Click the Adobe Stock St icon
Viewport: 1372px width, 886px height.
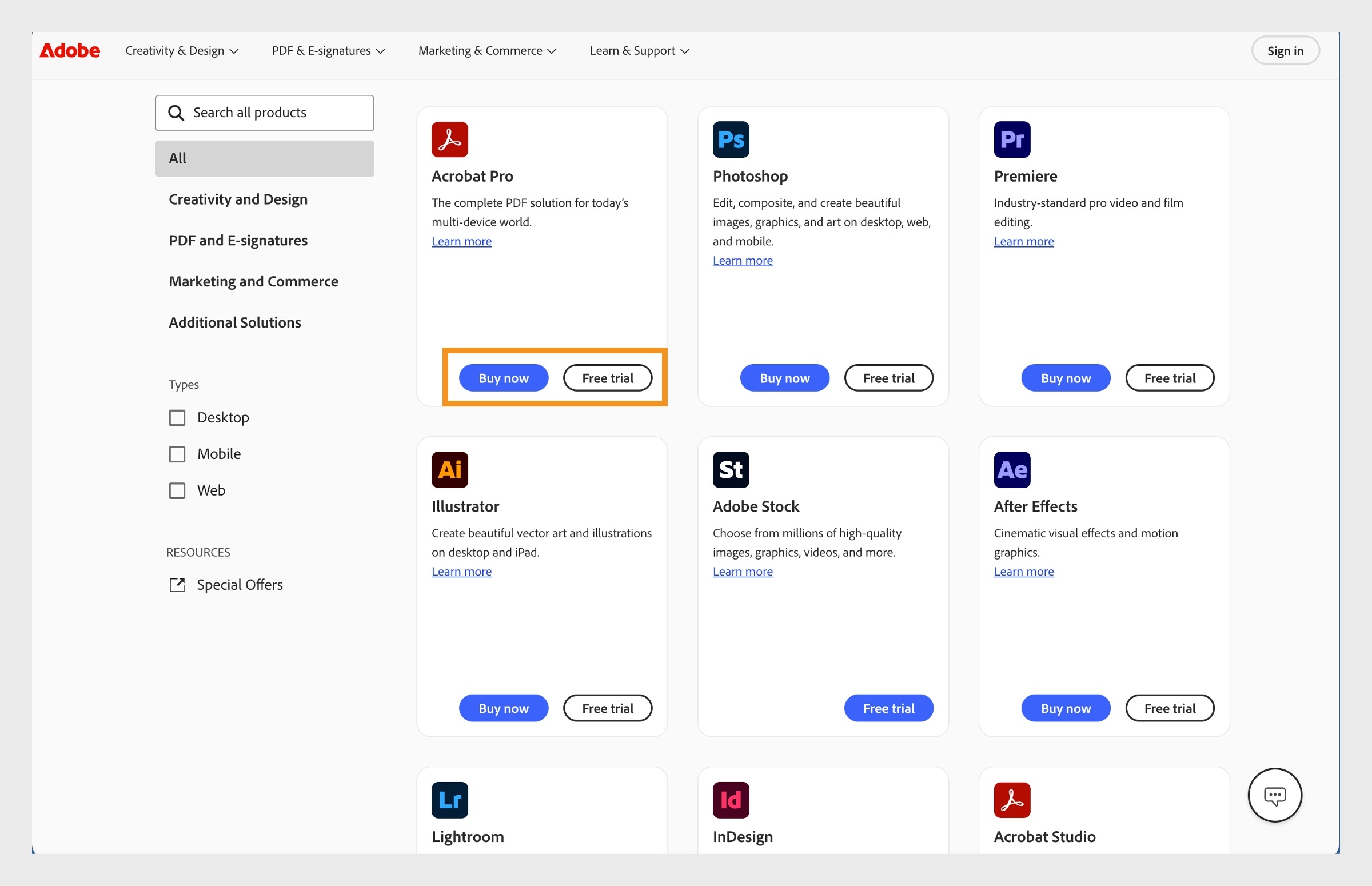click(x=731, y=469)
